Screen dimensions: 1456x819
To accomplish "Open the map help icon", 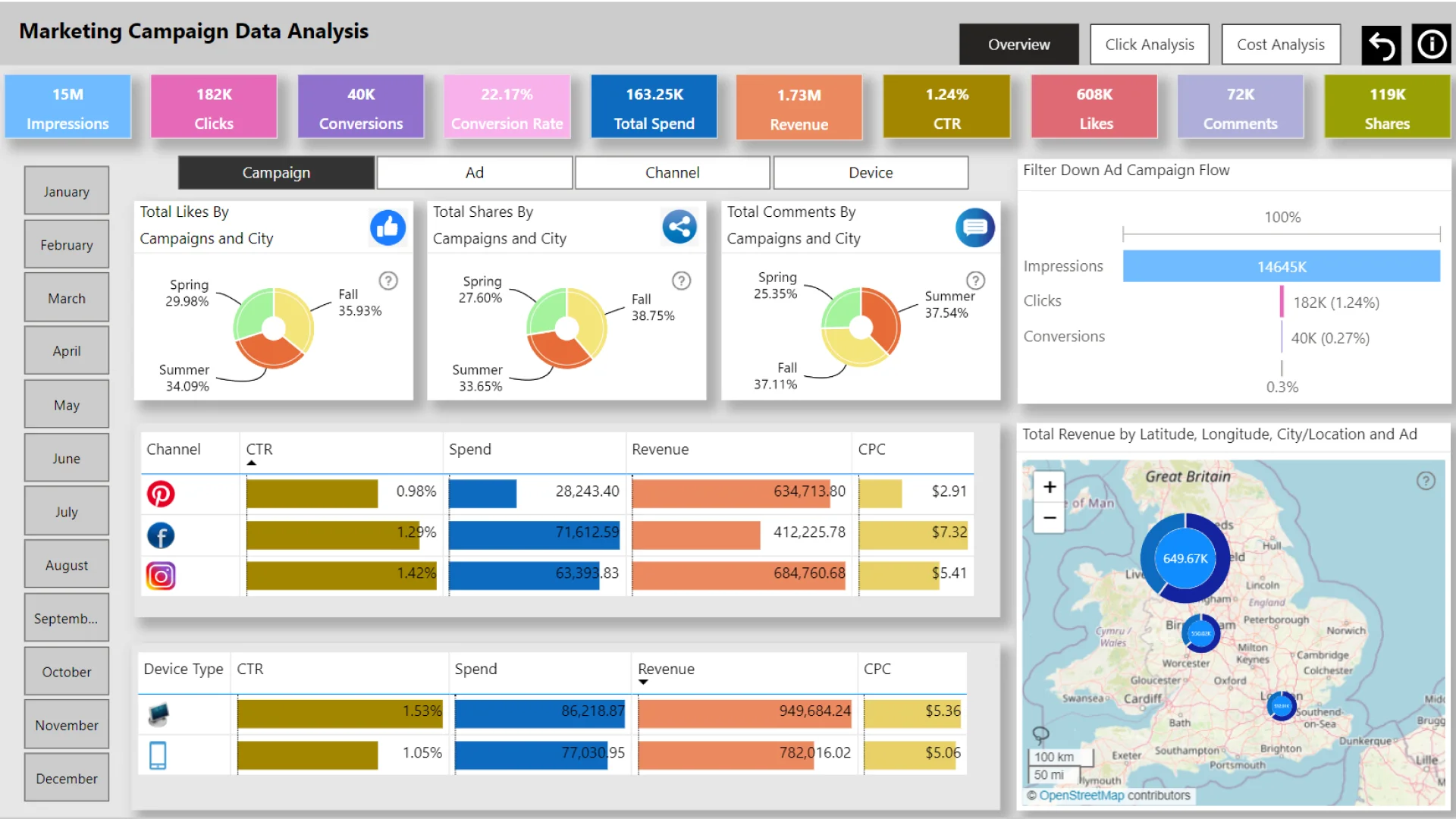I will (1426, 481).
